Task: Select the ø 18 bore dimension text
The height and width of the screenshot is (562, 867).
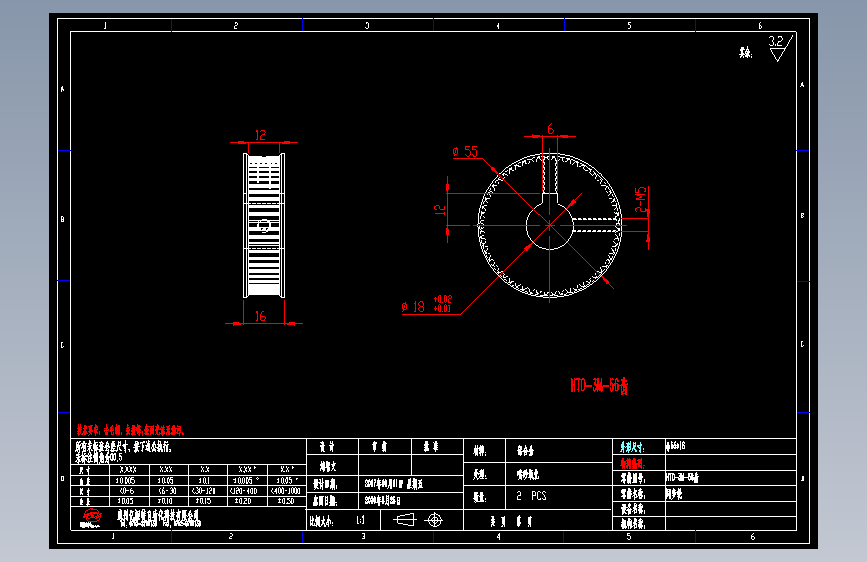Action: click(x=414, y=307)
